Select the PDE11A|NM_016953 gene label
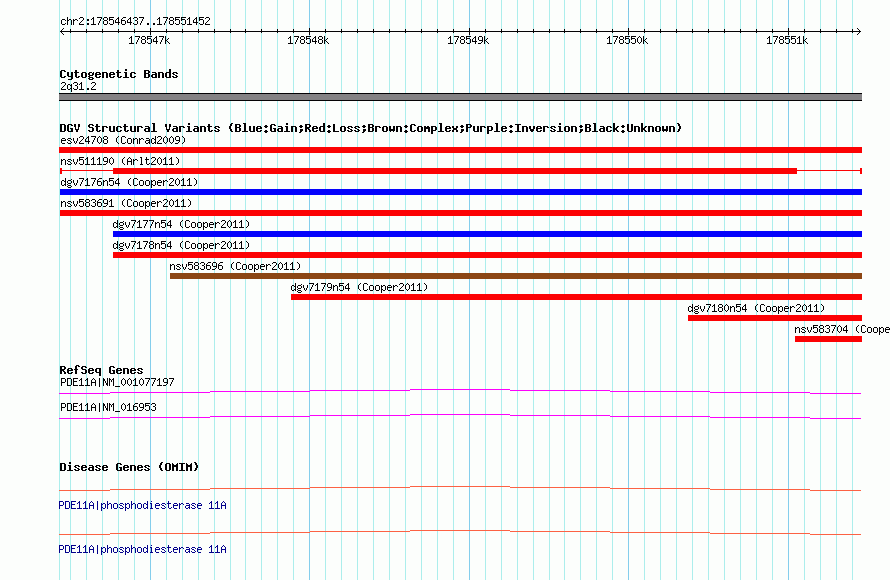Screen dimensions: 890x580 (108, 407)
